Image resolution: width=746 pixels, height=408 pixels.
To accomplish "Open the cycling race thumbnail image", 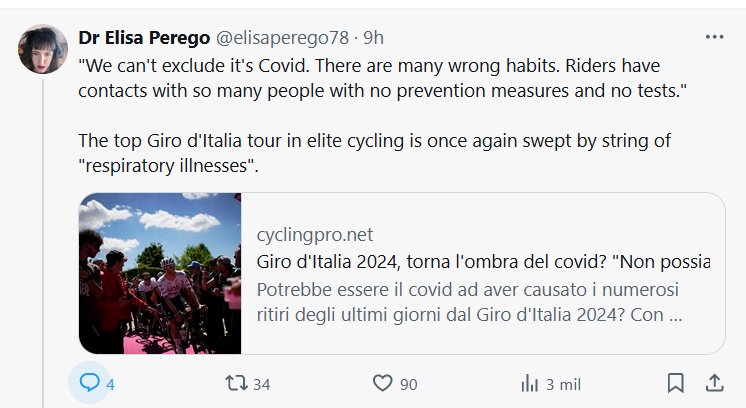I will click(160, 273).
